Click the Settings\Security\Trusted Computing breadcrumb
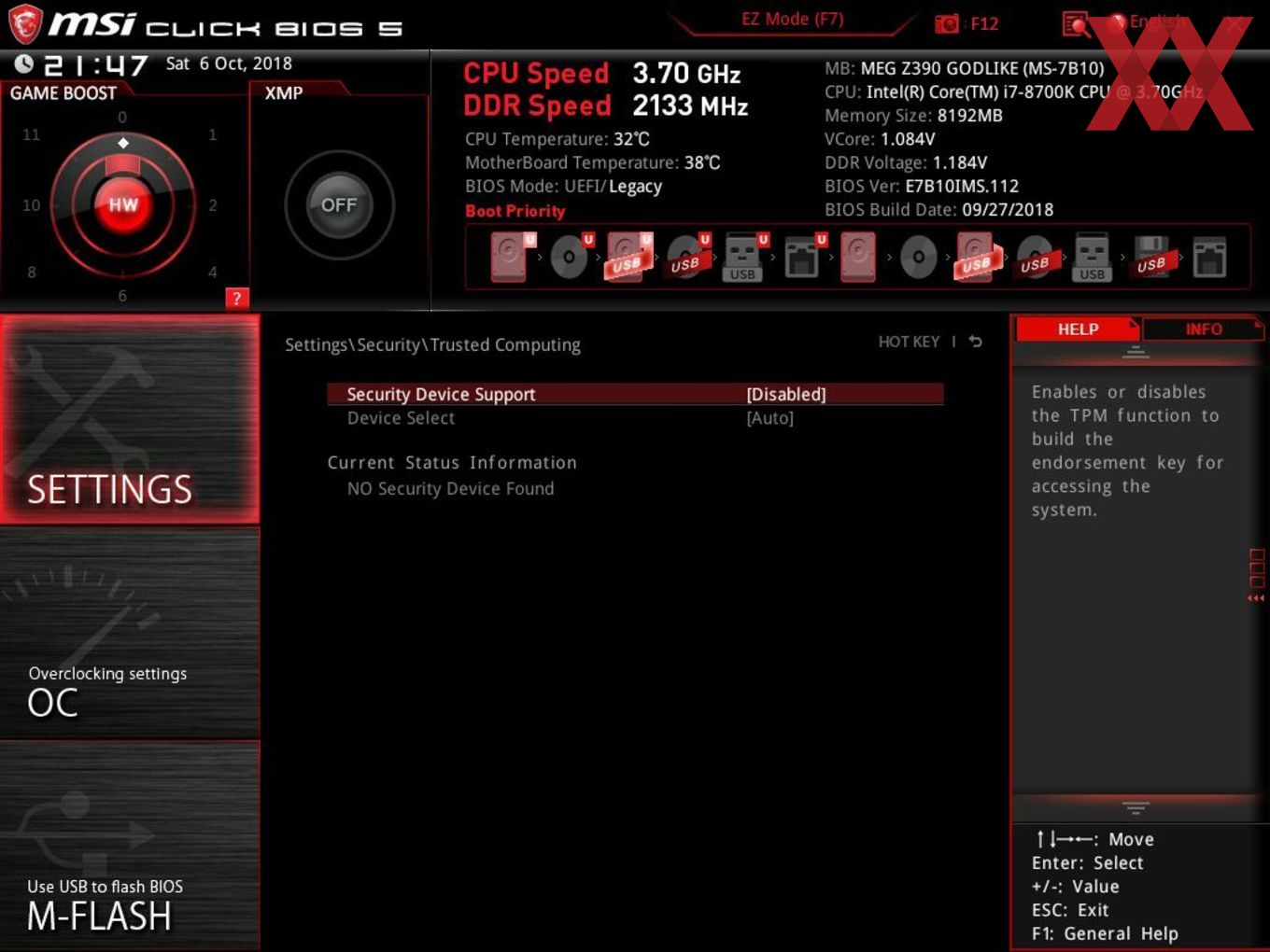 pyautogui.click(x=432, y=344)
